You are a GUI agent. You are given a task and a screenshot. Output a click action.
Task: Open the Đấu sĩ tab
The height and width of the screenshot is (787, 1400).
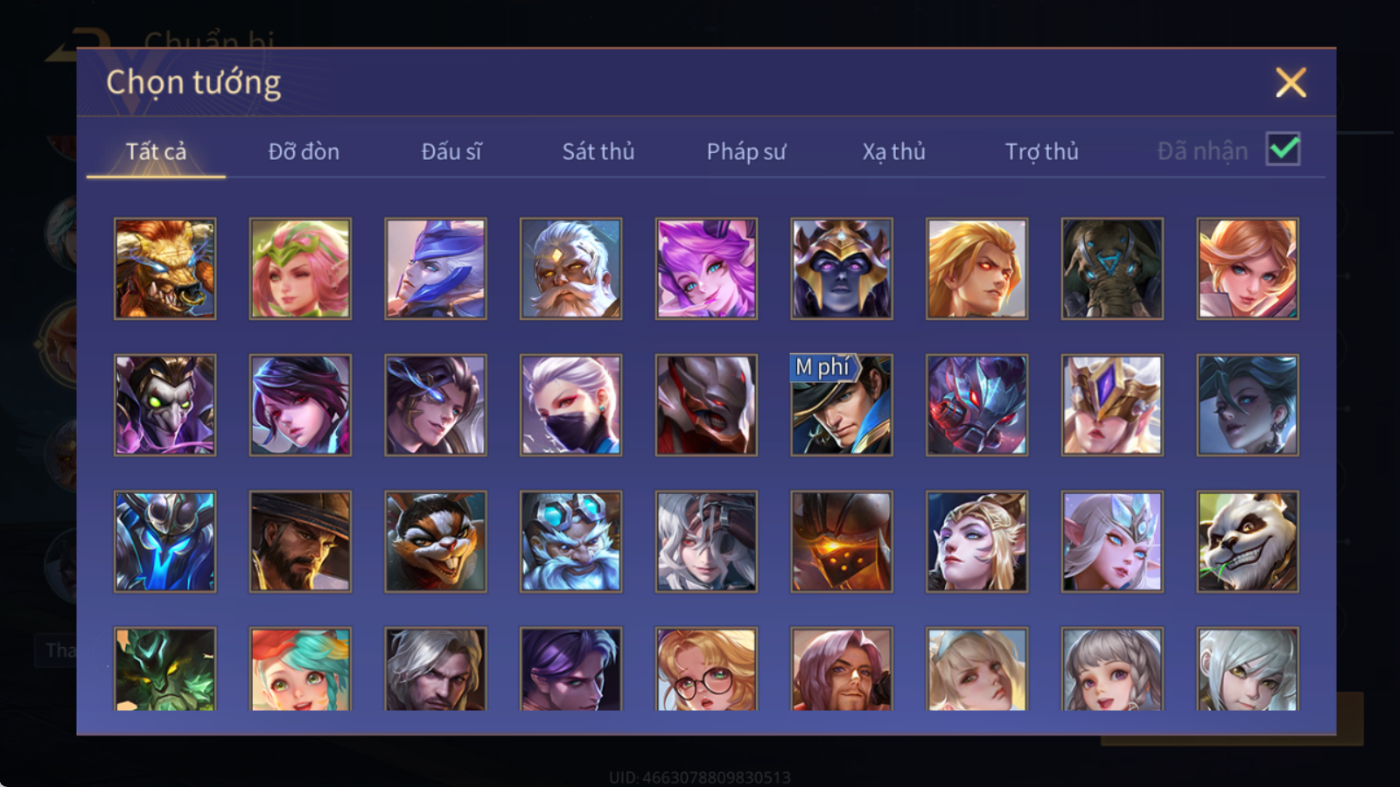coord(451,152)
